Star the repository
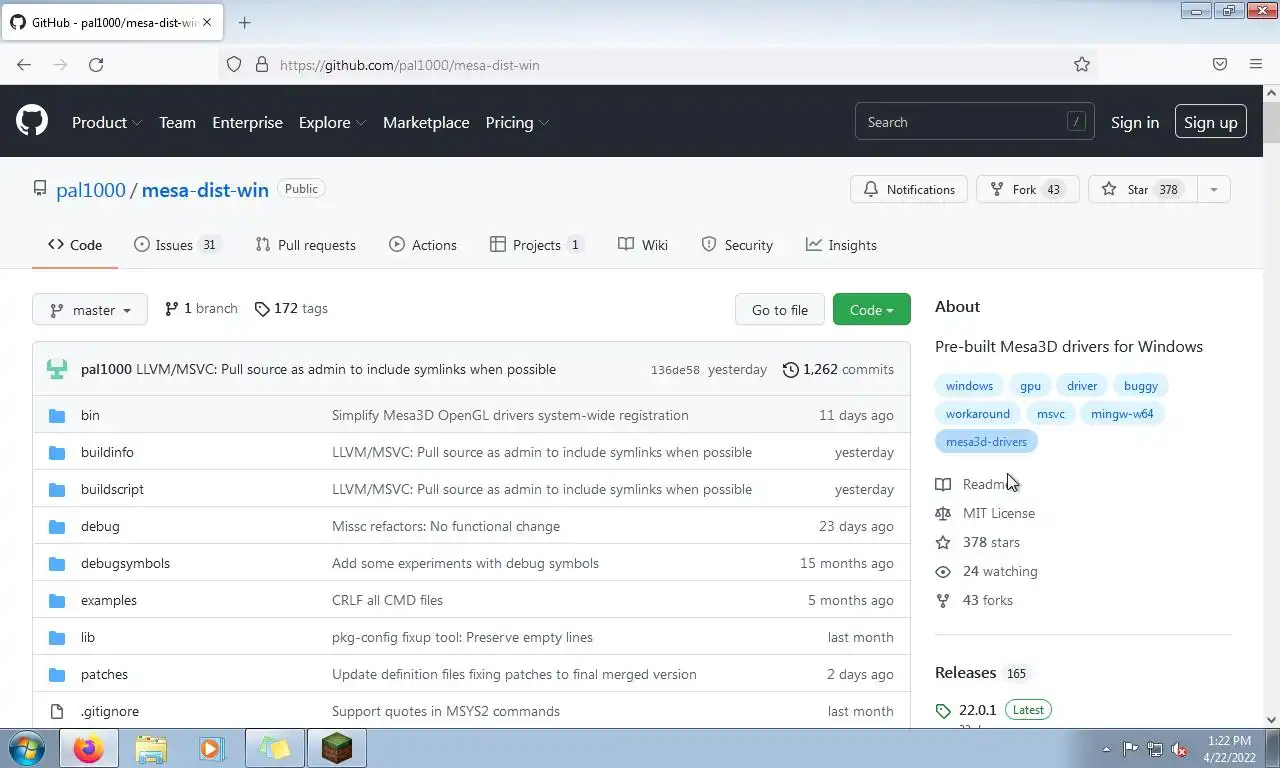This screenshot has width=1280, height=768. [1143, 189]
